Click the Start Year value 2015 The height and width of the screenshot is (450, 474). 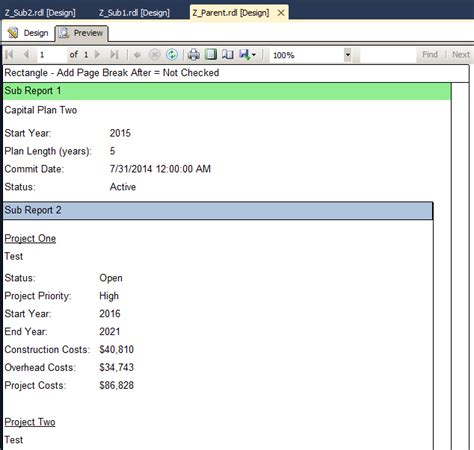[x=120, y=133]
